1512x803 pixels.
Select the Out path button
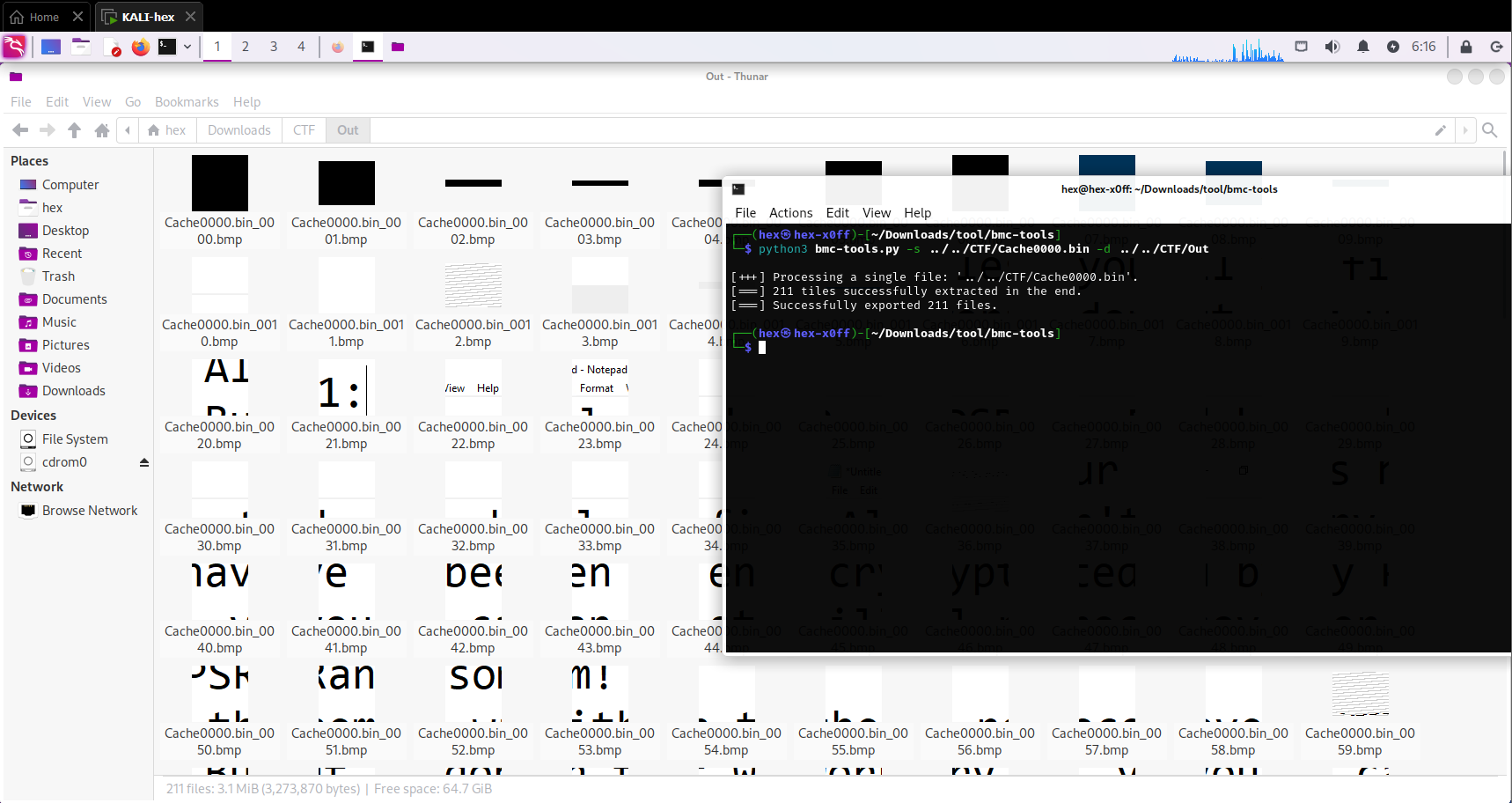(x=348, y=130)
